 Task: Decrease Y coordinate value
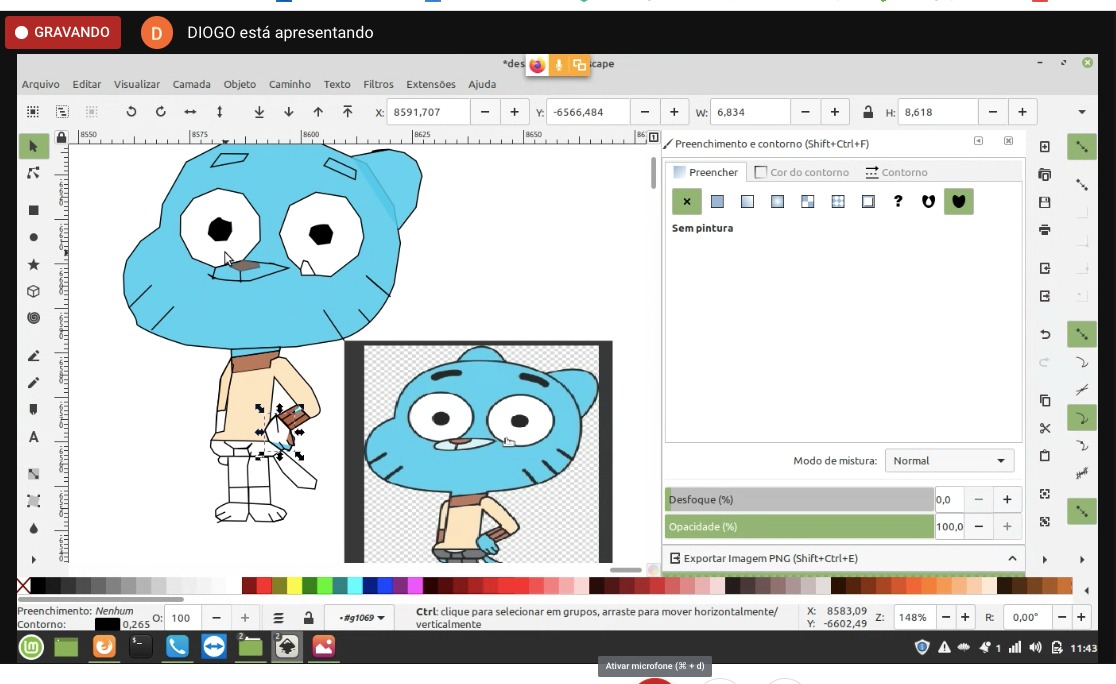(x=645, y=112)
